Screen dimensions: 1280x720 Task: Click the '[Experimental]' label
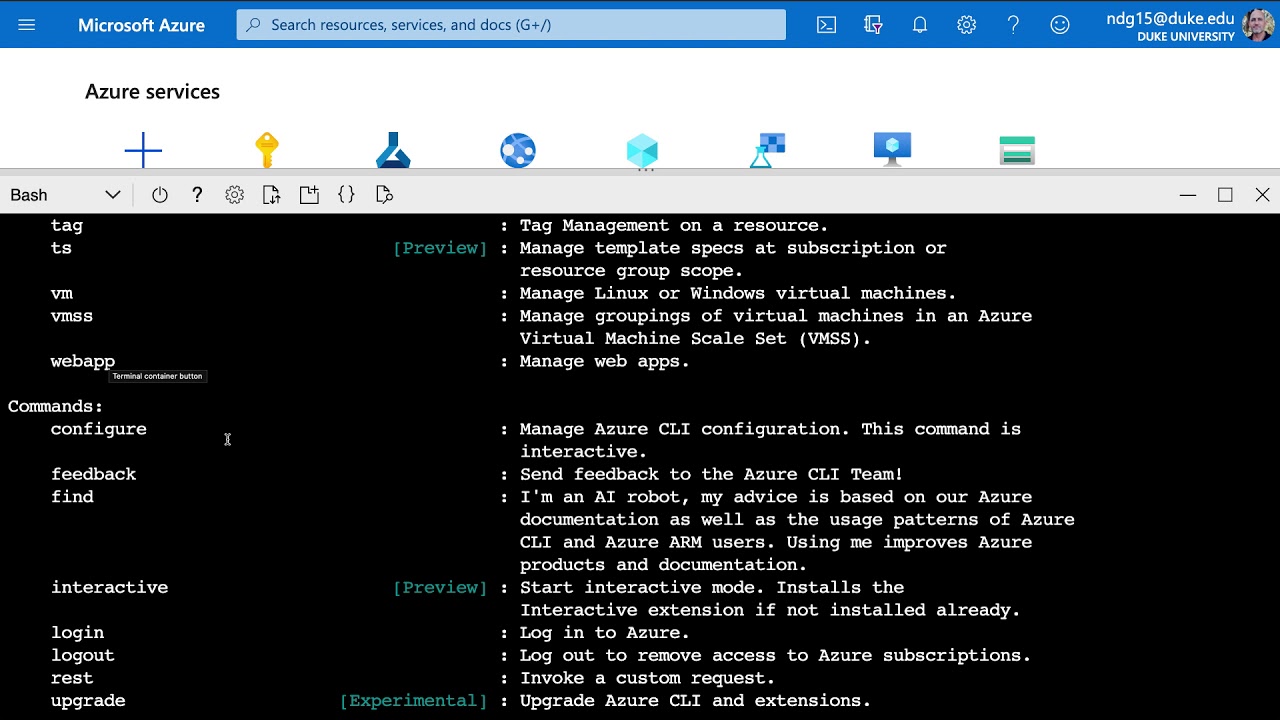click(x=413, y=700)
